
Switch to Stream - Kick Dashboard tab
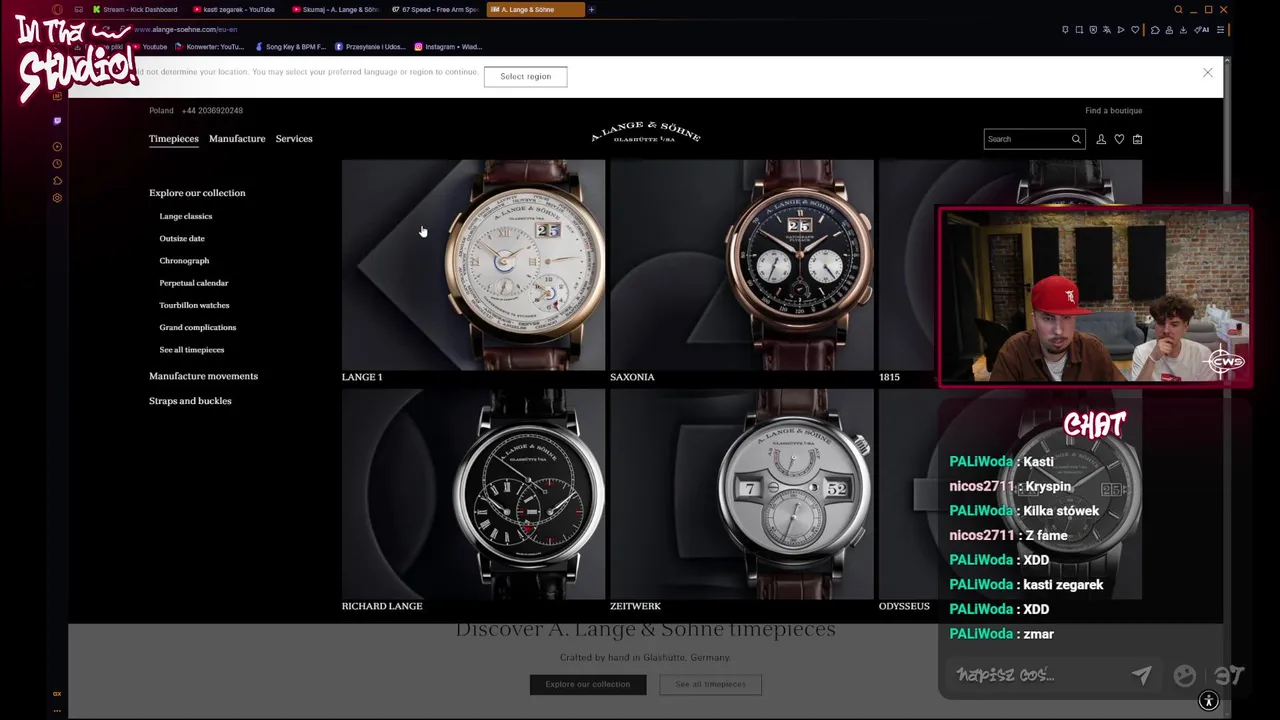click(x=135, y=10)
